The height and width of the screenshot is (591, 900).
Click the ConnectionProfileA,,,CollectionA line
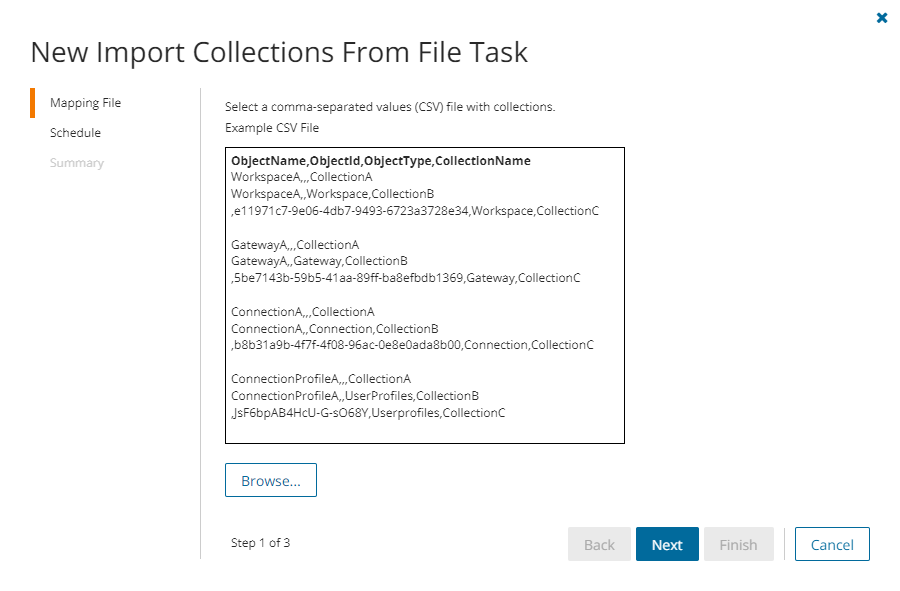tap(321, 379)
